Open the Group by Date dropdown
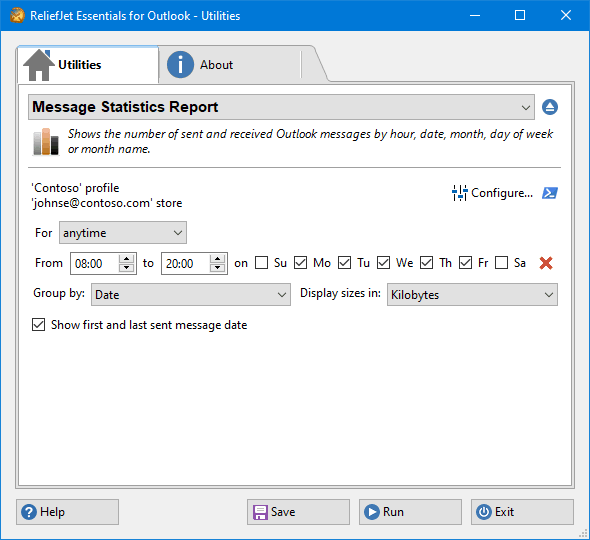The width and height of the screenshot is (590, 540). pos(191,295)
